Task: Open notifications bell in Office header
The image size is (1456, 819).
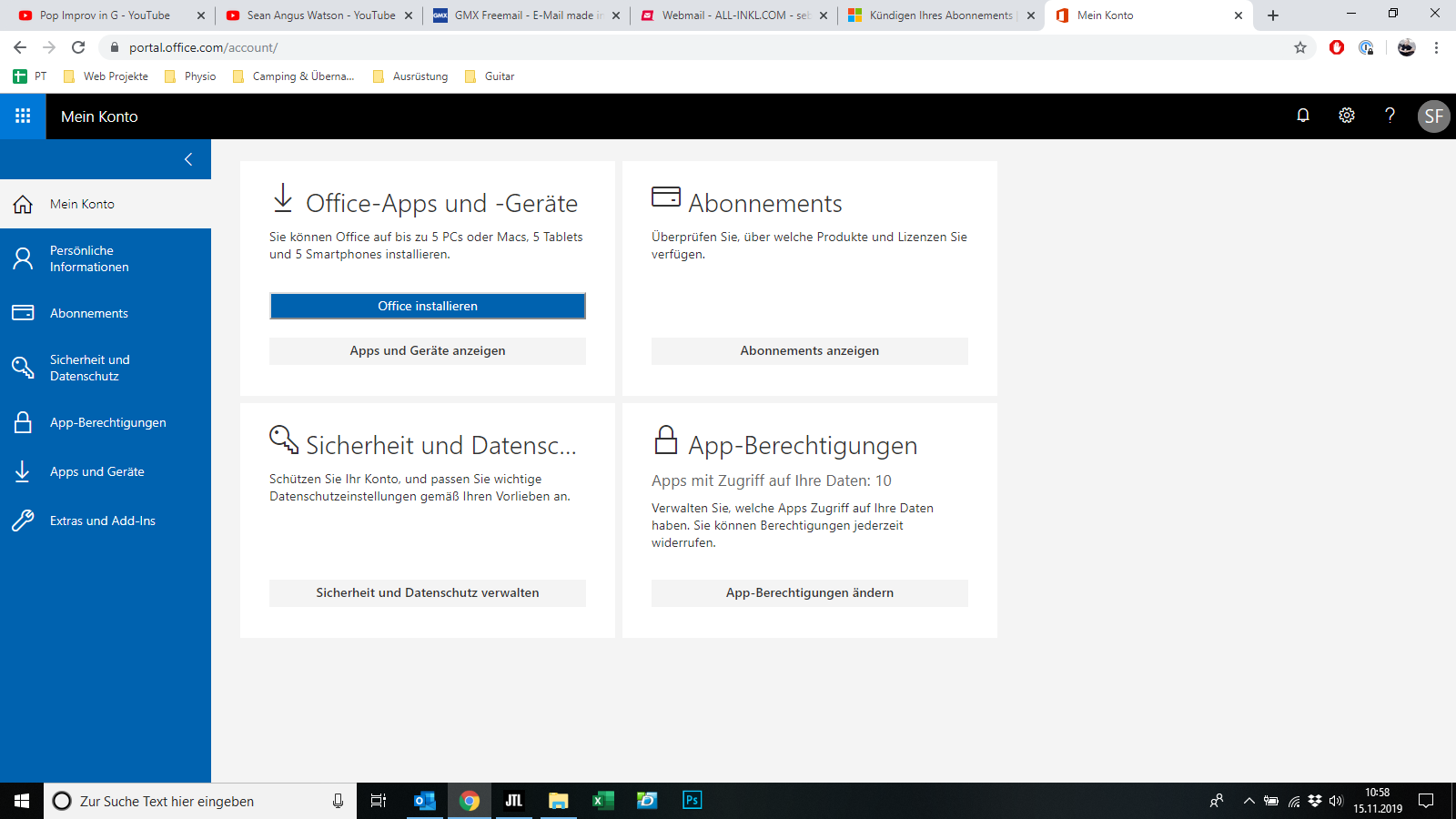Action: point(1303,116)
